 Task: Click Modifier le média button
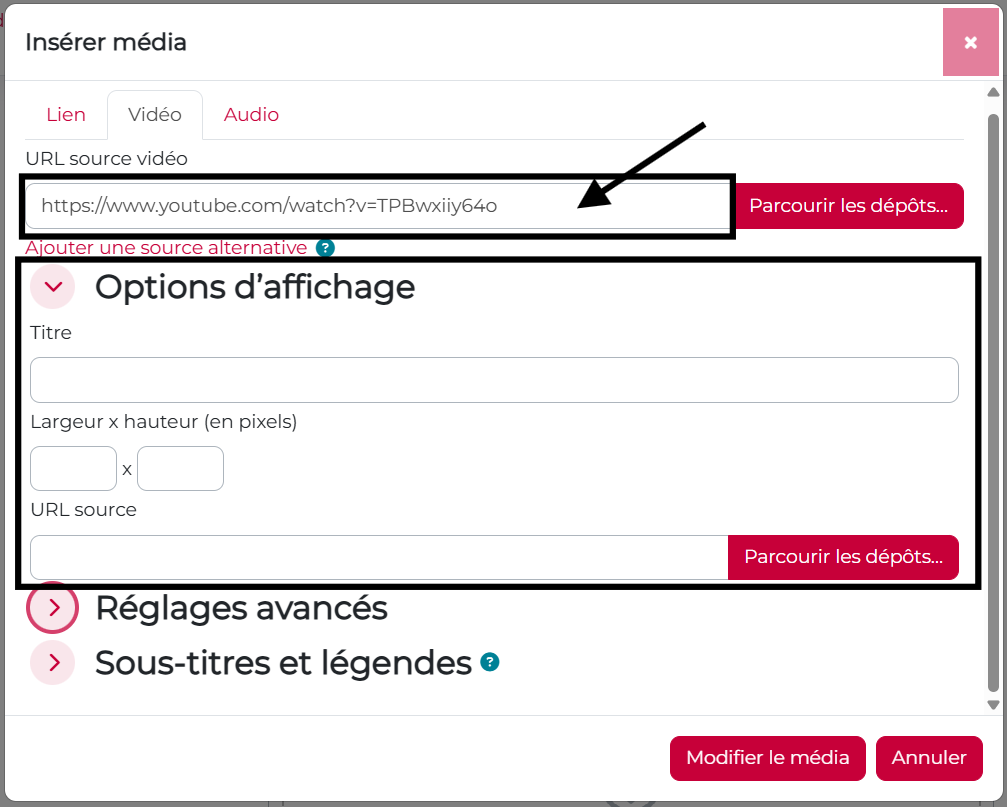(767, 758)
